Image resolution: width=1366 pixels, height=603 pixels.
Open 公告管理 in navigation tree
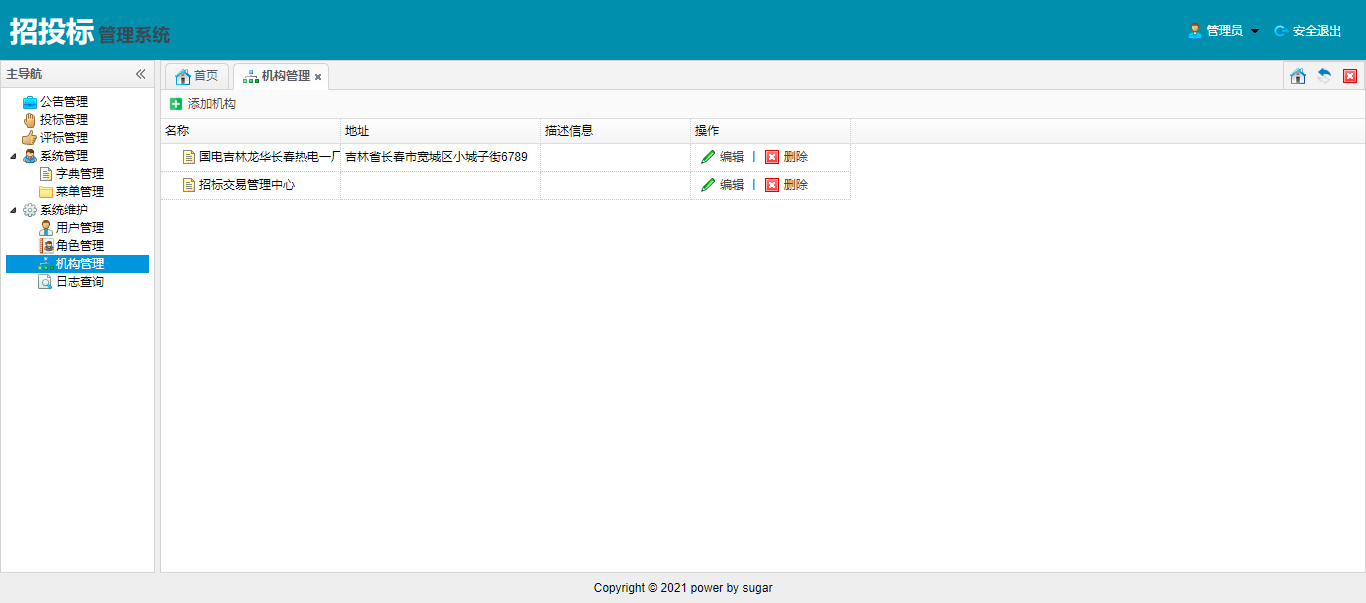tap(64, 102)
